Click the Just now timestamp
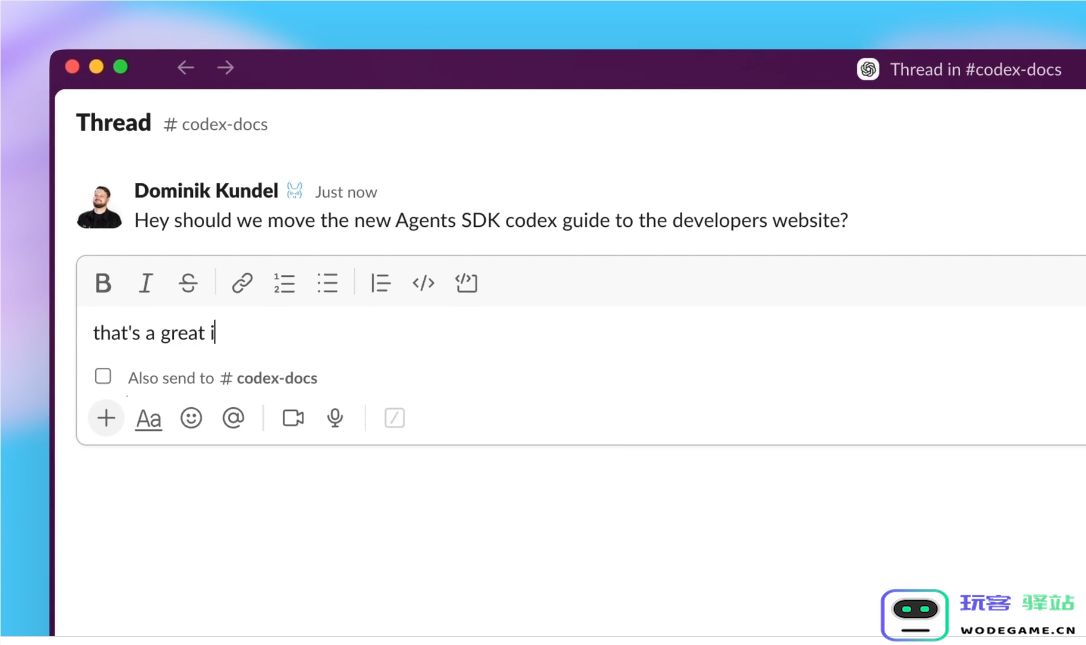The height and width of the screenshot is (645, 1086). [346, 192]
